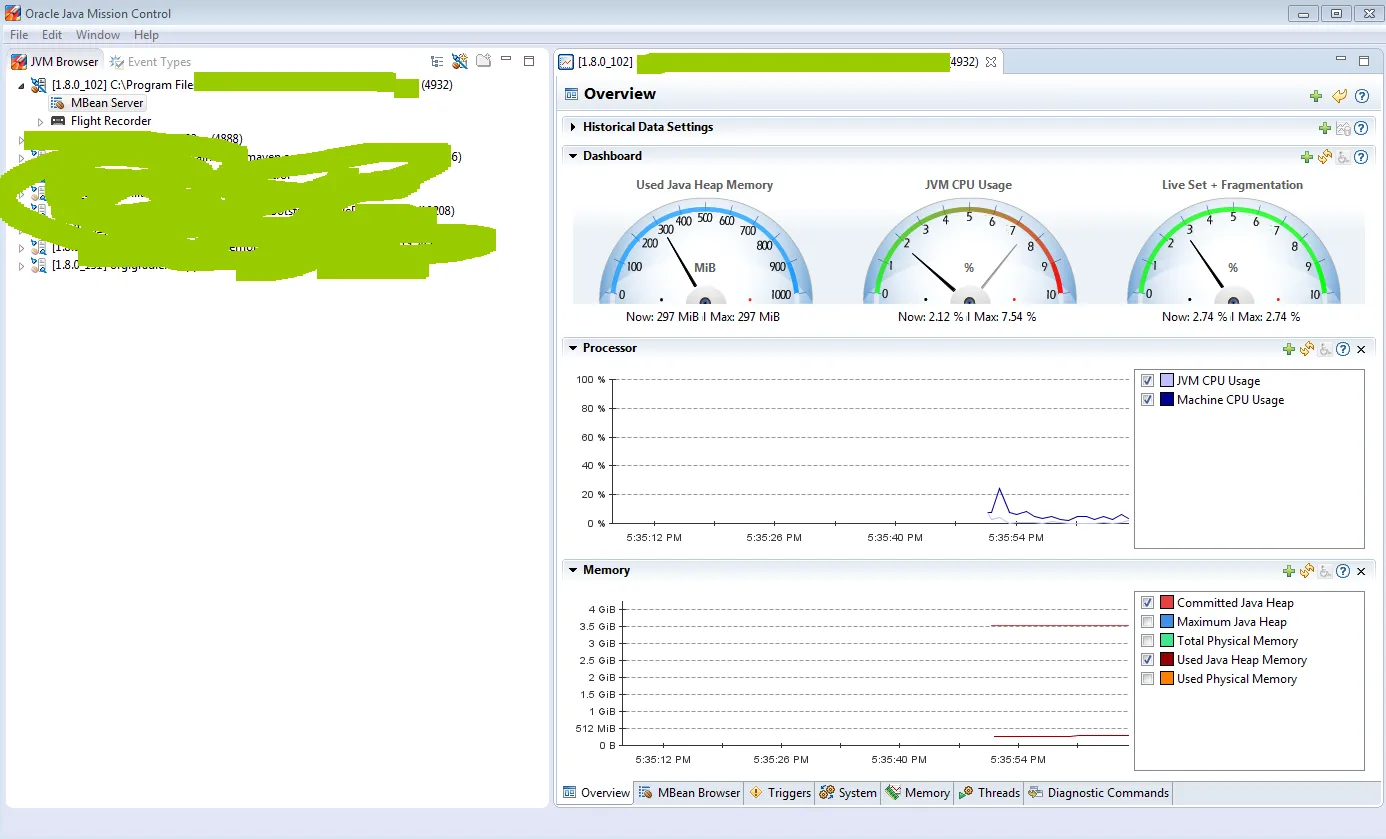Image resolution: width=1386 pixels, height=839 pixels.
Task: Switch to the MBean Browser tab
Action: (690, 793)
